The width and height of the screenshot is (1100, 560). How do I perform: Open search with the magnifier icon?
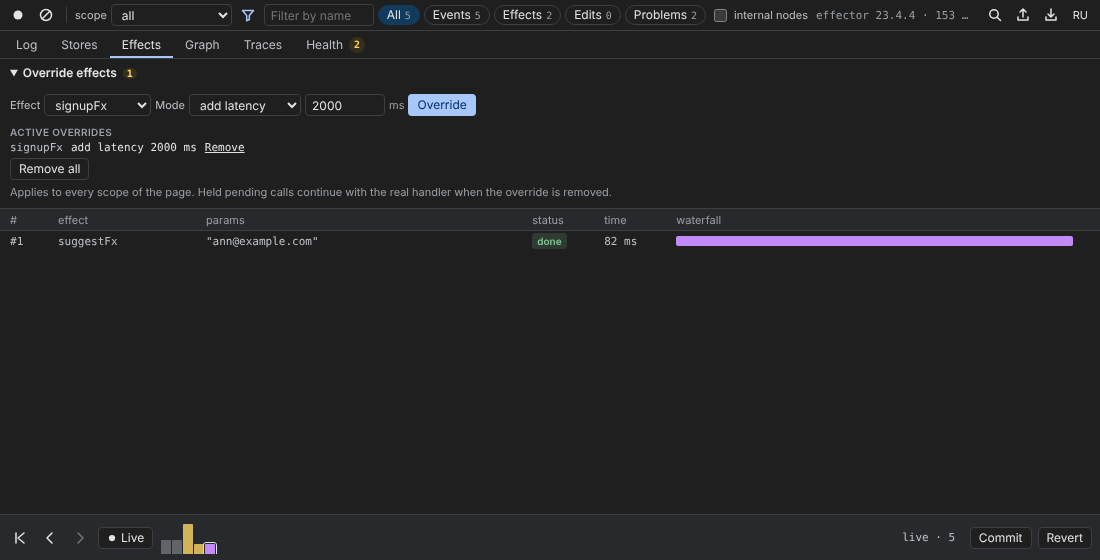995,15
